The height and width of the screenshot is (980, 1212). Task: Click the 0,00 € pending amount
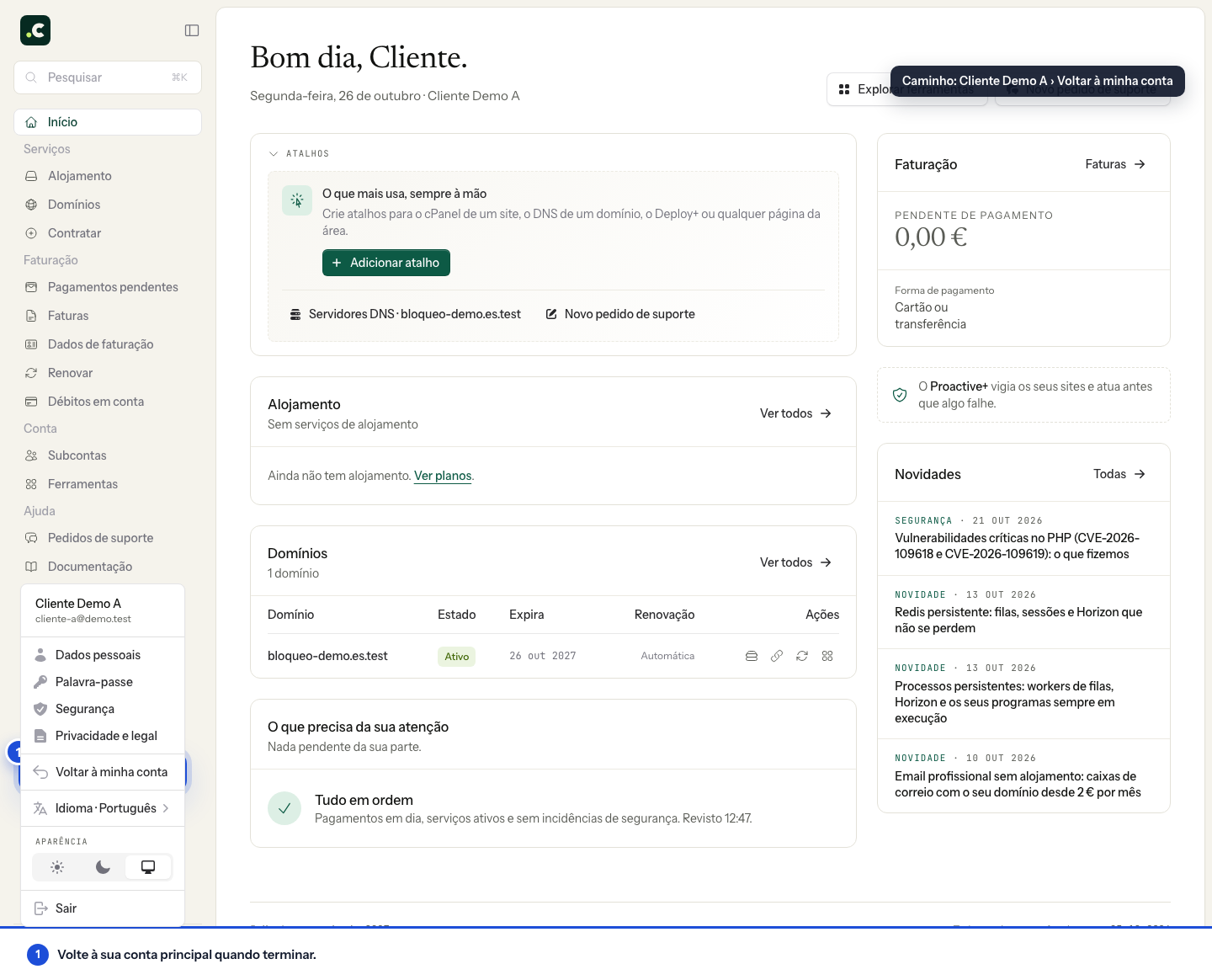point(931,237)
